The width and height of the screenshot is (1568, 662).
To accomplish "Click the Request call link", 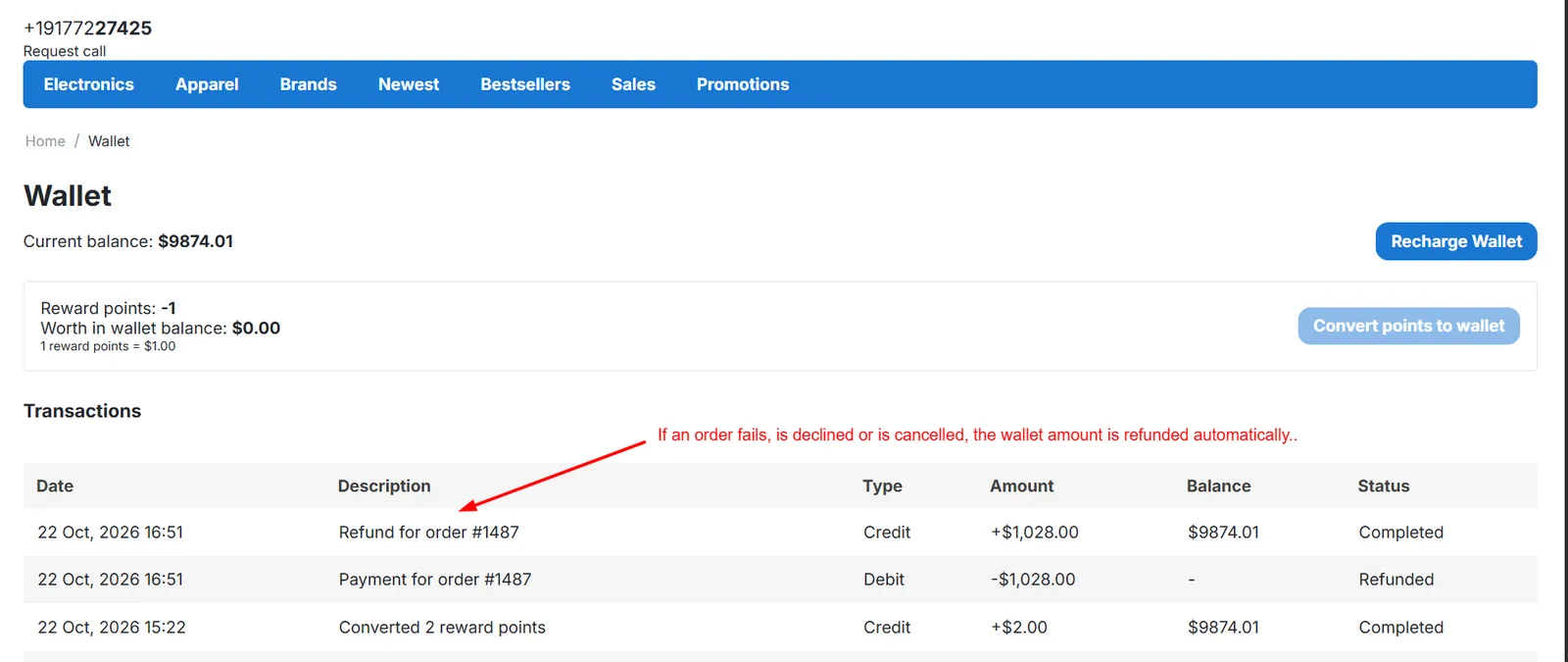I will [x=65, y=51].
